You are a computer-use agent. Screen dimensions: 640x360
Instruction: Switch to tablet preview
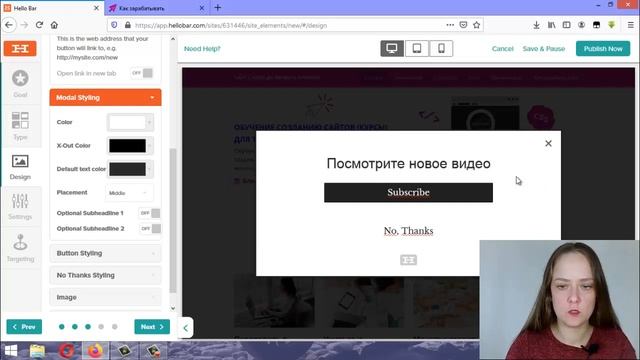(417, 49)
